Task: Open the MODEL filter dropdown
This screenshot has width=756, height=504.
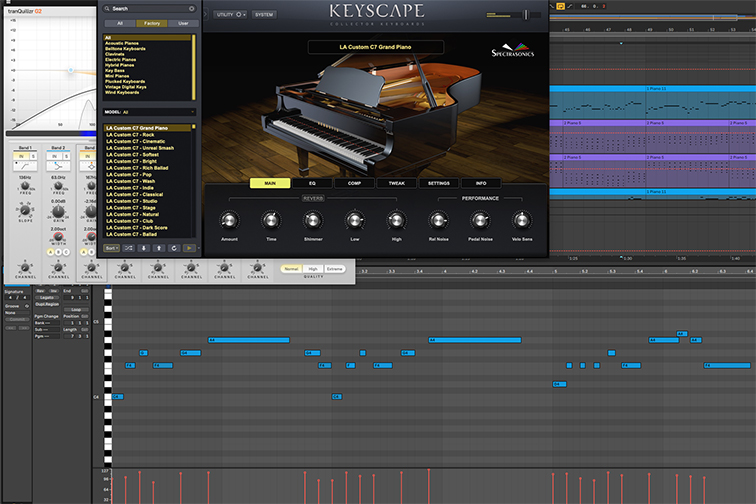Action: pos(149,112)
